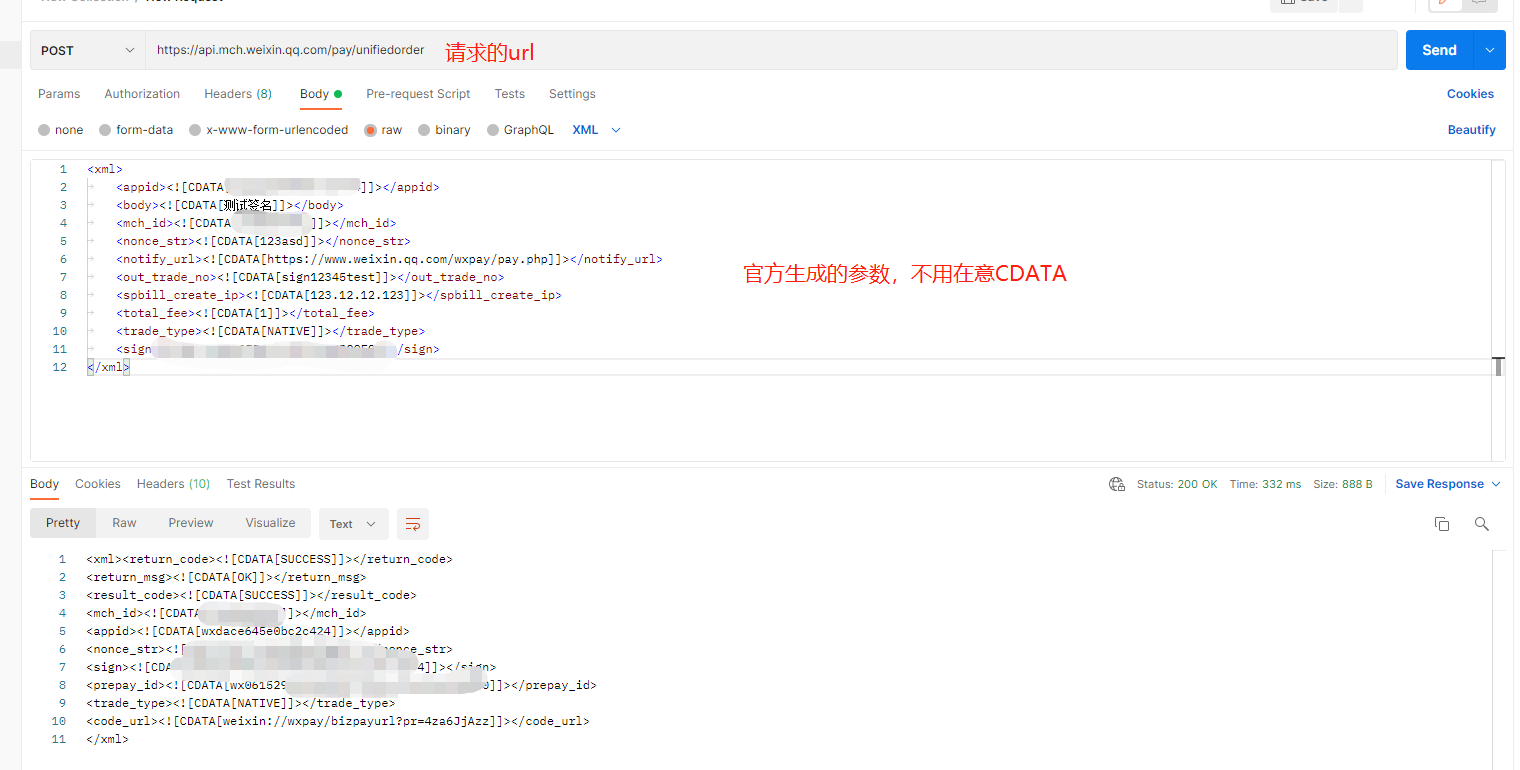The height and width of the screenshot is (770, 1520).
Task: Click the body 测试签名 line in request
Action: coord(230,205)
